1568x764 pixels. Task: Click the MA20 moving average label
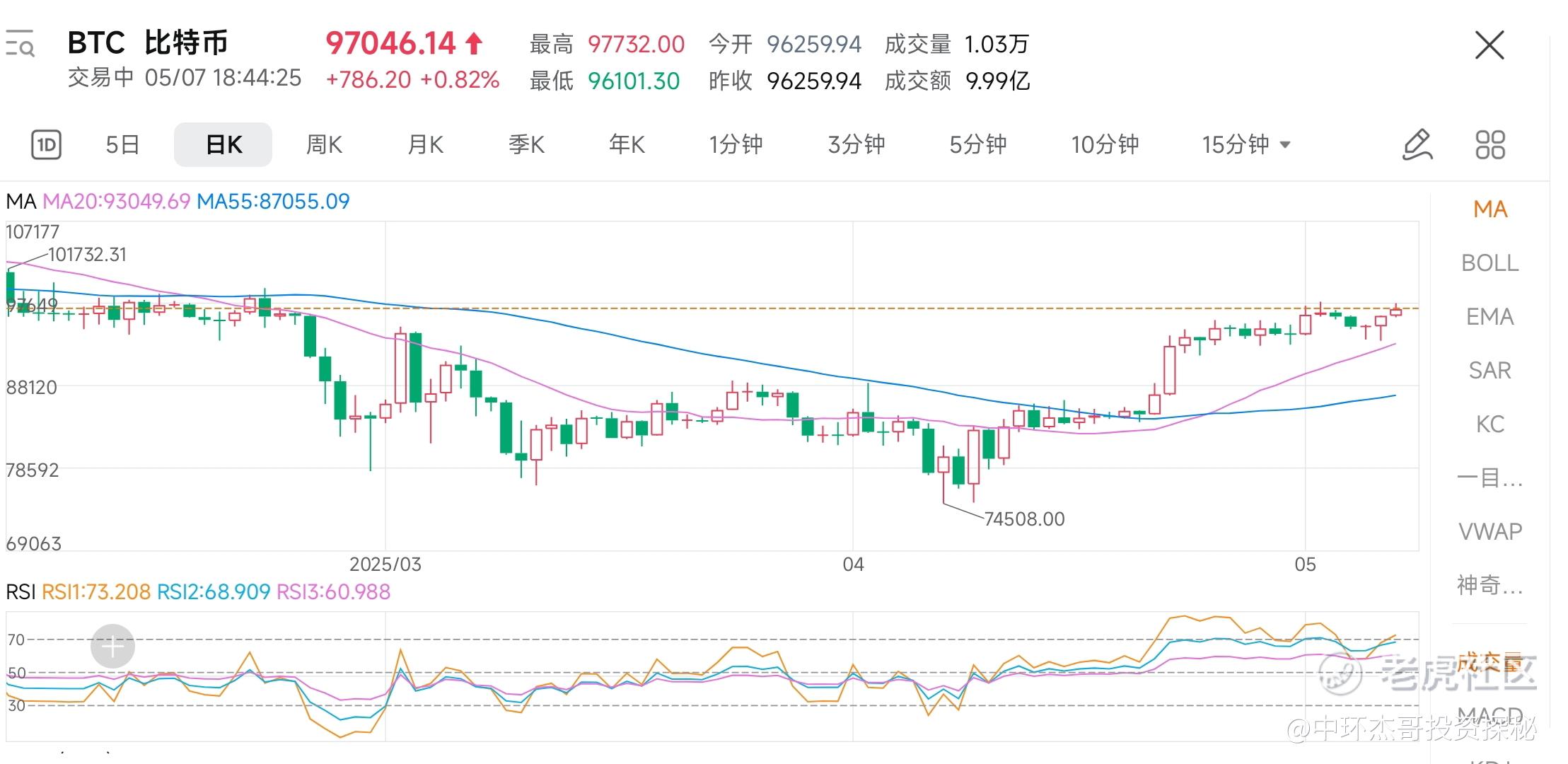pyautogui.click(x=117, y=202)
